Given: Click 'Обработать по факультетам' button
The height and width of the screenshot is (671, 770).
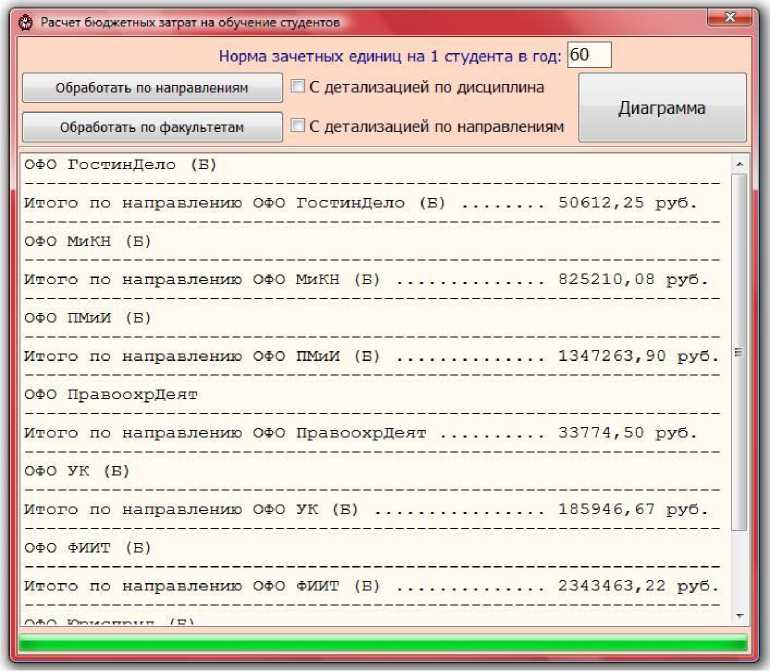Looking at the screenshot, I should tap(152, 127).
